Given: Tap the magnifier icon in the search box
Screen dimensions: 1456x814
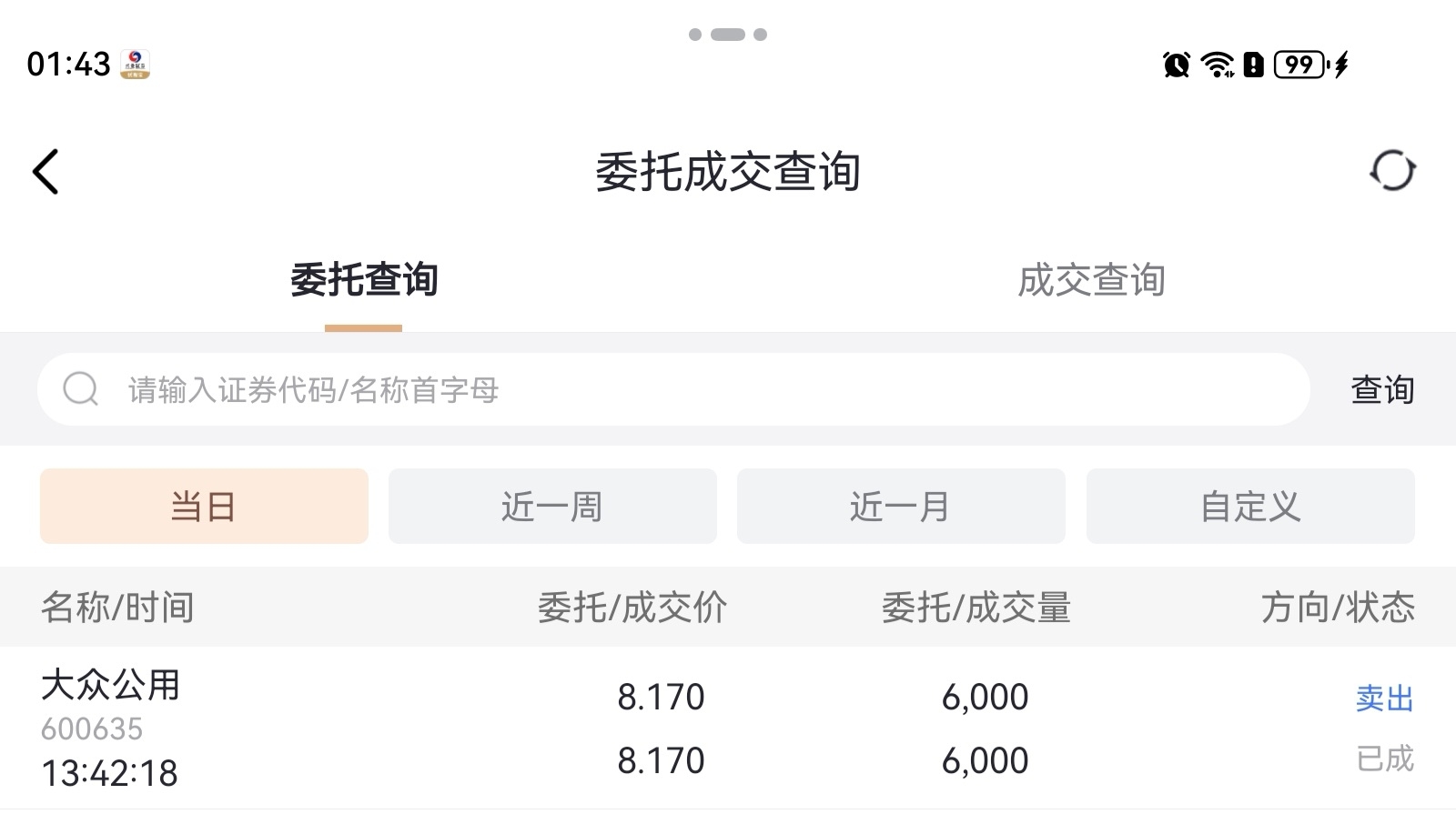Looking at the screenshot, I should (80, 389).
